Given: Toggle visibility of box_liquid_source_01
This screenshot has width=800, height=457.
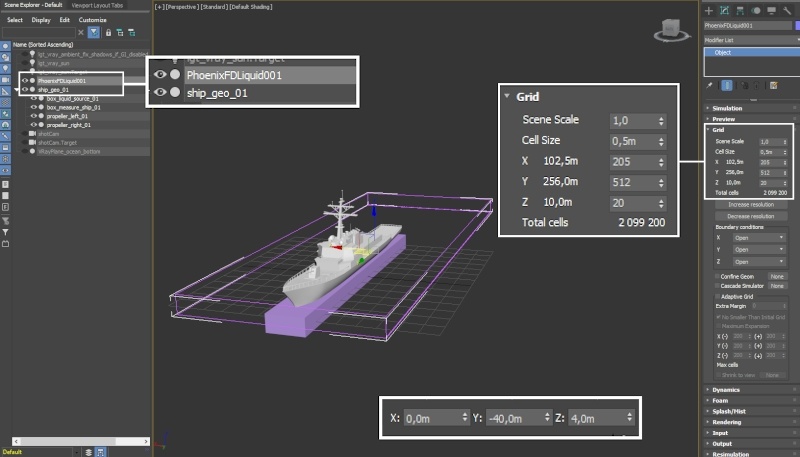Looking at the screenshot, I should pos(34,98).
